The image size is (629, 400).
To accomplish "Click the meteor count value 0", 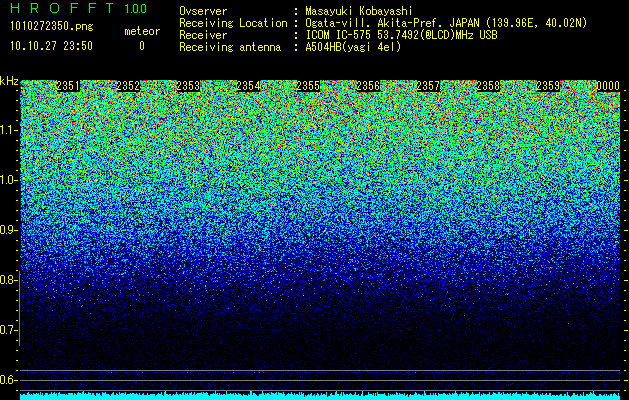I will point(142,46).
